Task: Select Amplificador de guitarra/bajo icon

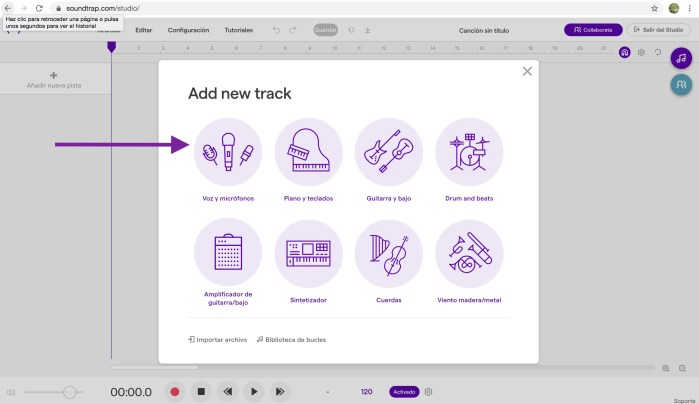Action: pos(228,252)
